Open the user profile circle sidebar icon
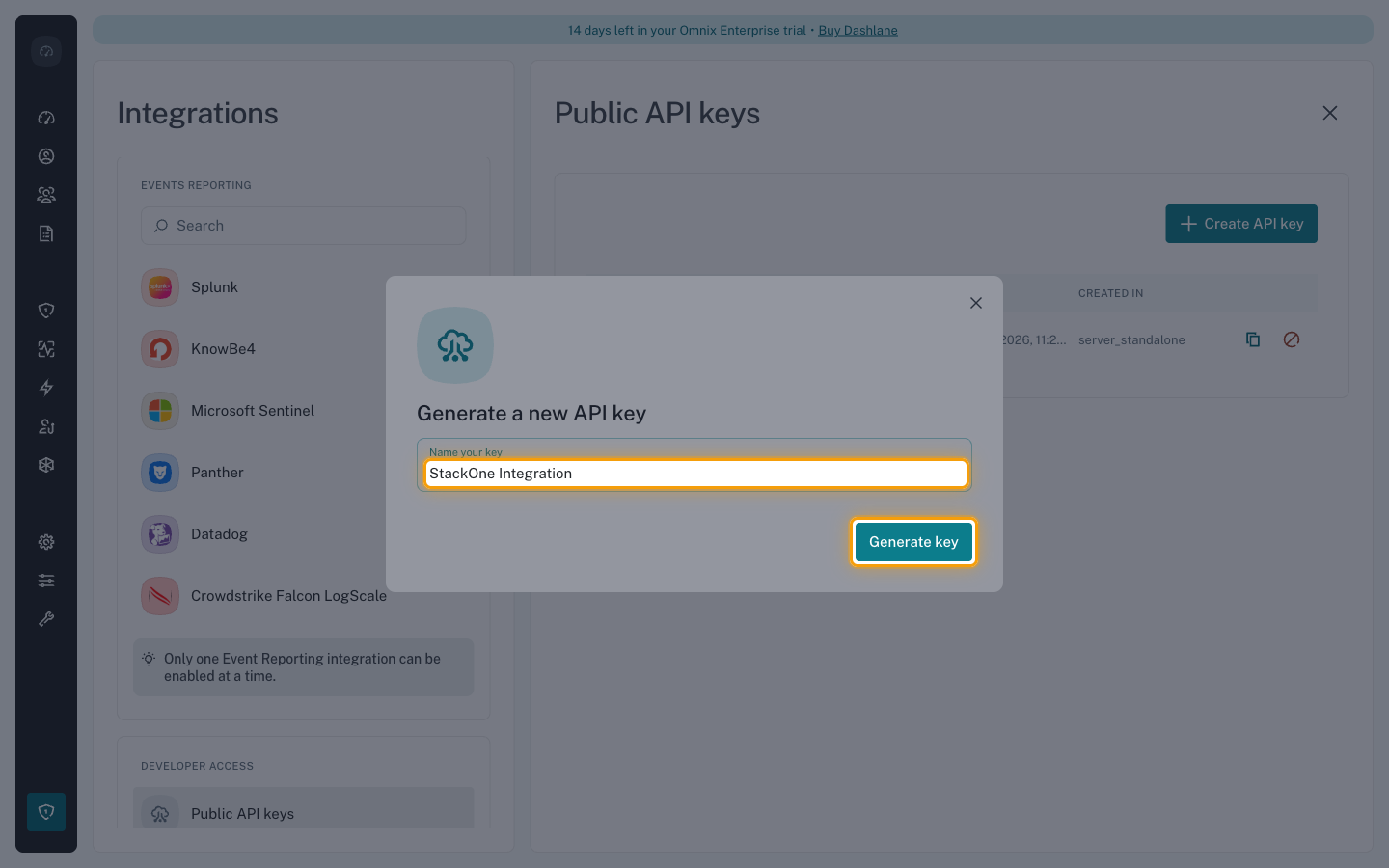Image resolution: width=1389 pixels, height=868 pixels. point(46,156)
